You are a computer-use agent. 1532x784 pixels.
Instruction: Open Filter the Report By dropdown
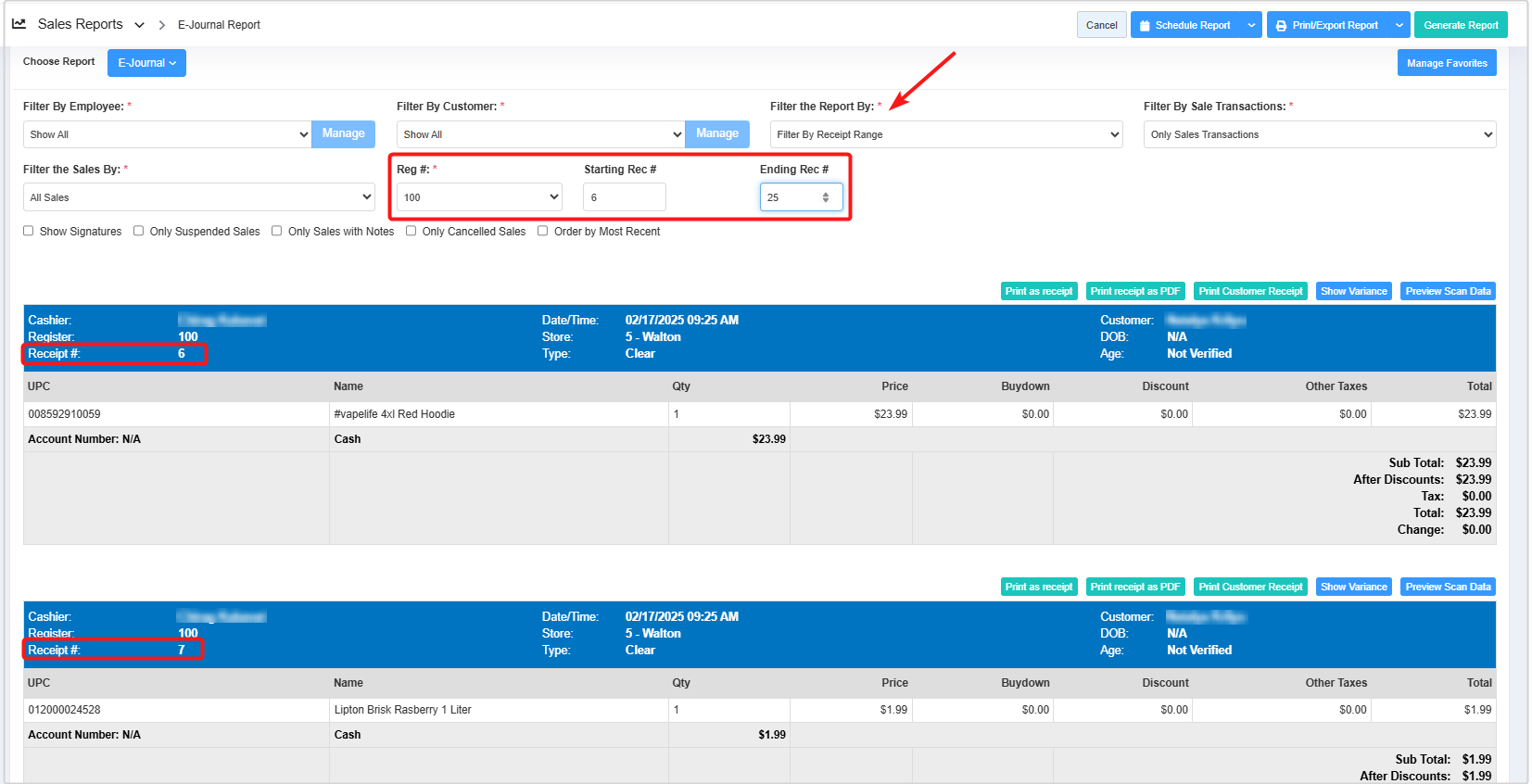pyautogui.click(x=945, y=134)
